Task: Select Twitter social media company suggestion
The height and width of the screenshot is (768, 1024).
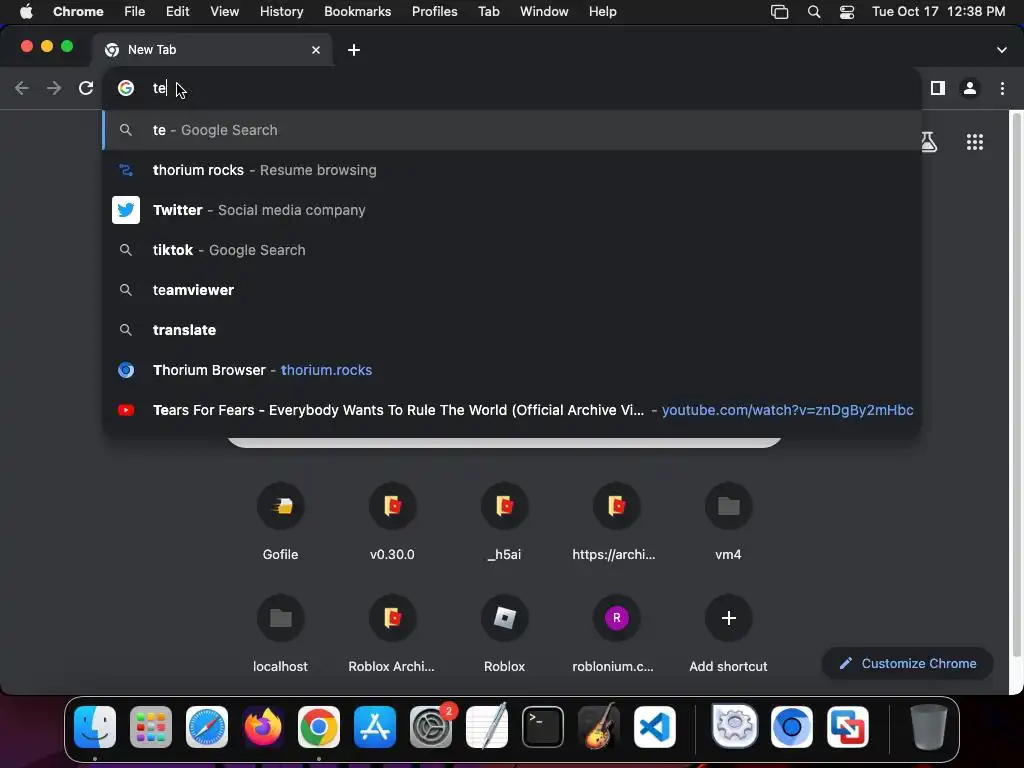Action: pos(512,210)
